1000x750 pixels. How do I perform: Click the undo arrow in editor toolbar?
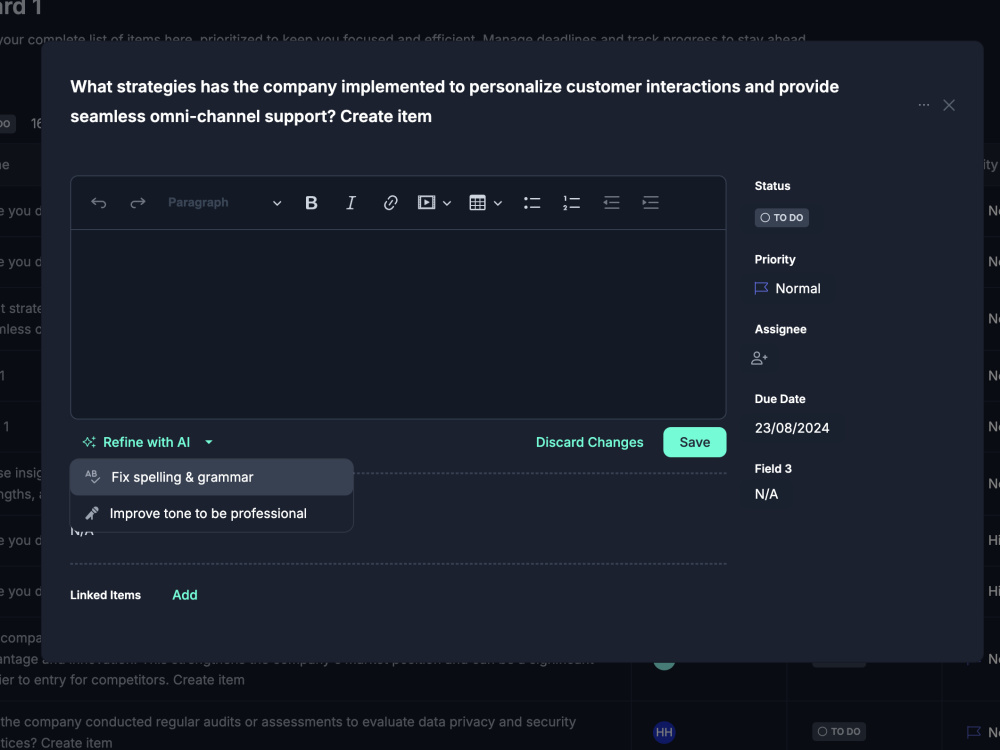[98, 203]
